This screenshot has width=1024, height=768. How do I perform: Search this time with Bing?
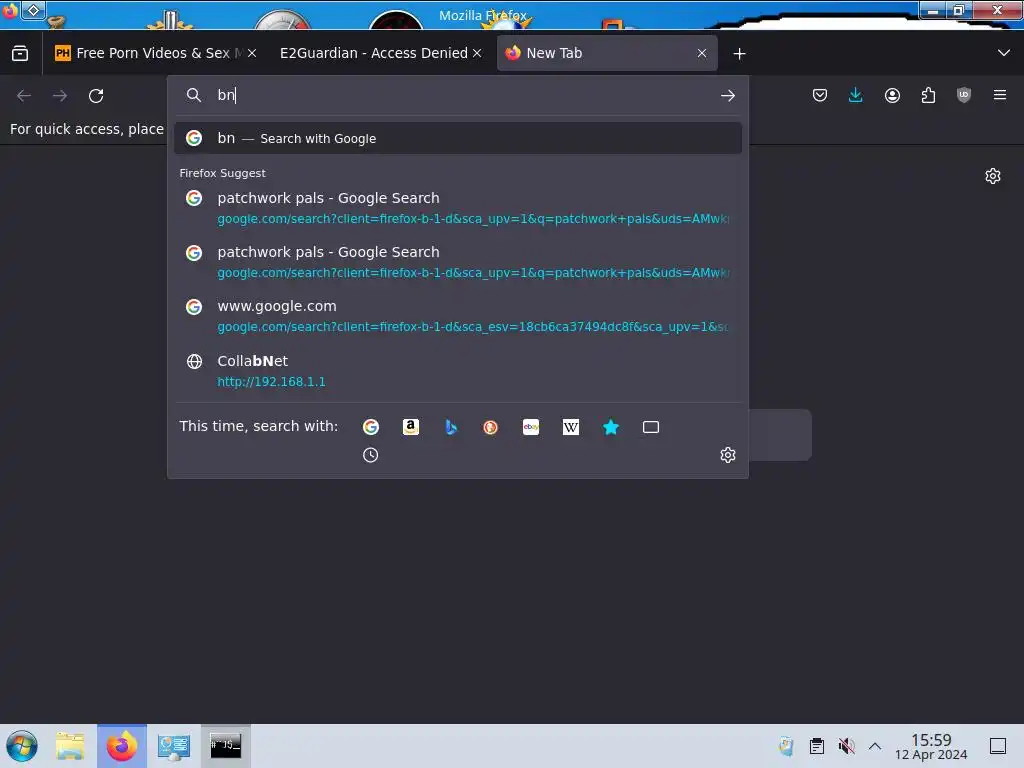pos(451,426)
